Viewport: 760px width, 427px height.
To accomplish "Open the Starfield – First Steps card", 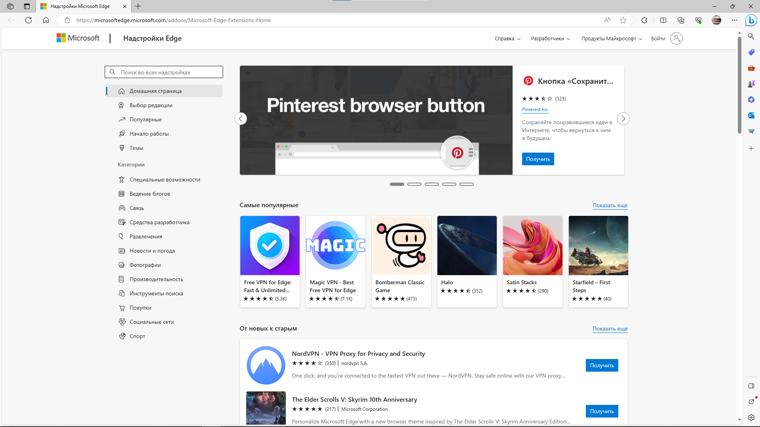I will [x=598, y=262].
